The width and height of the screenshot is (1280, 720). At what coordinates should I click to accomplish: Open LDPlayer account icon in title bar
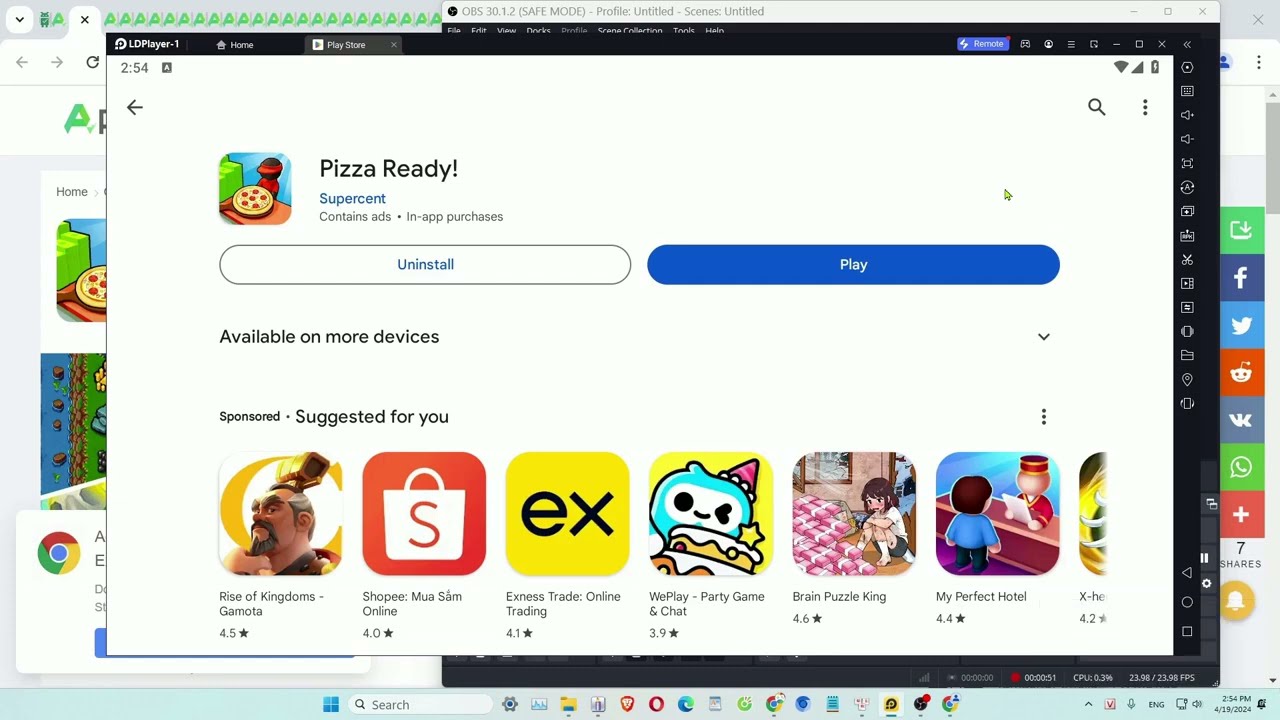(1048, 44)
